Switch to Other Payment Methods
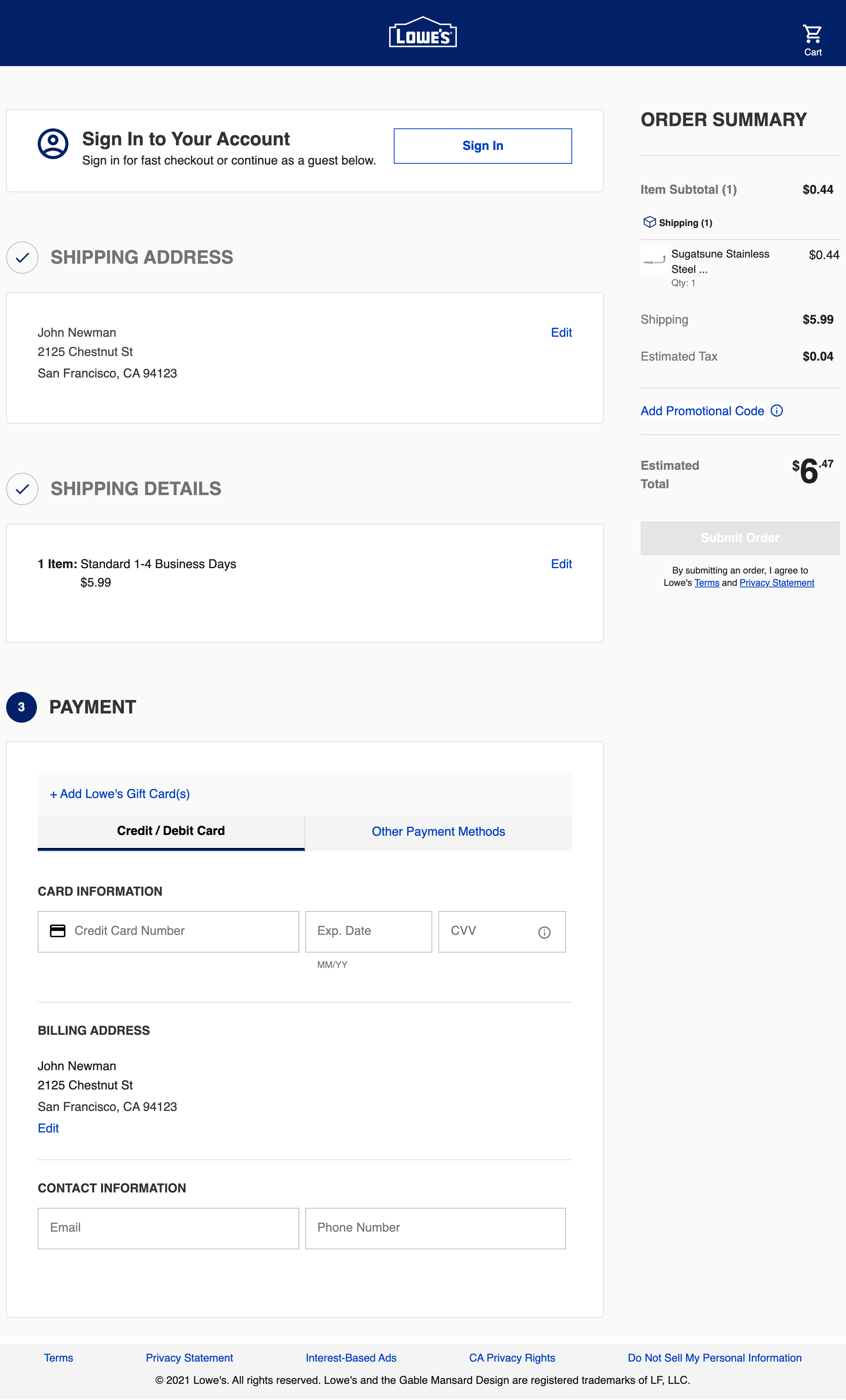The width and height of the screenshot is (846, 1400). click(x=438, y=831)
